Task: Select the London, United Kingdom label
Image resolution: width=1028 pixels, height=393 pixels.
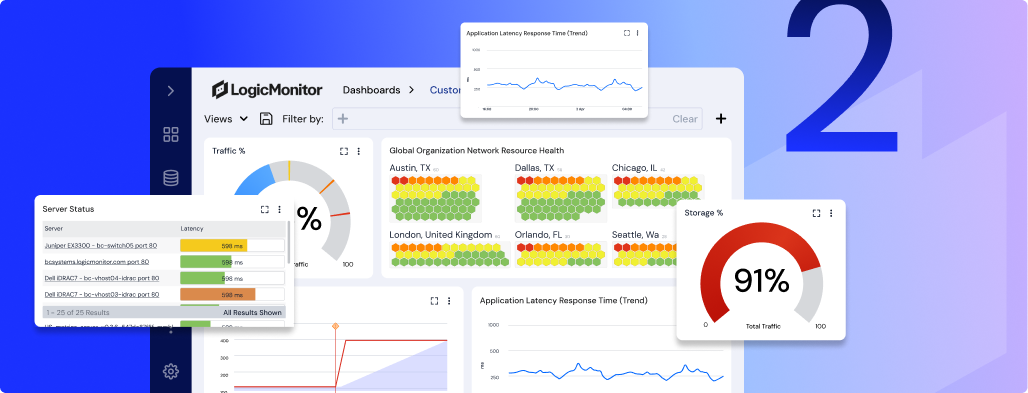Action: (x=441, y=234)
